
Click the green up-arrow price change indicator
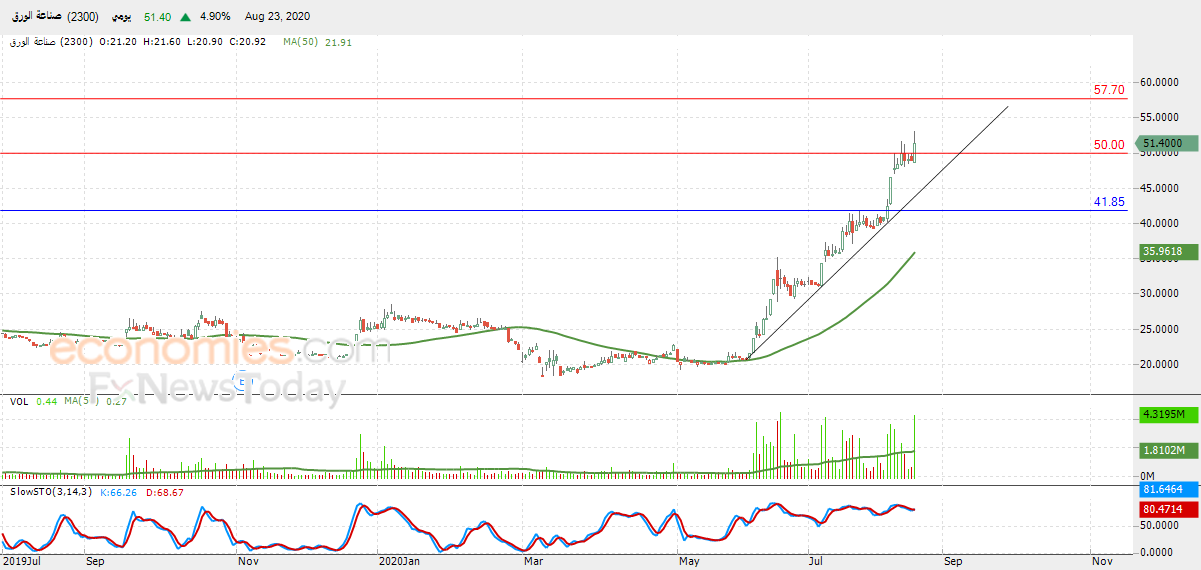click(186, 17)
